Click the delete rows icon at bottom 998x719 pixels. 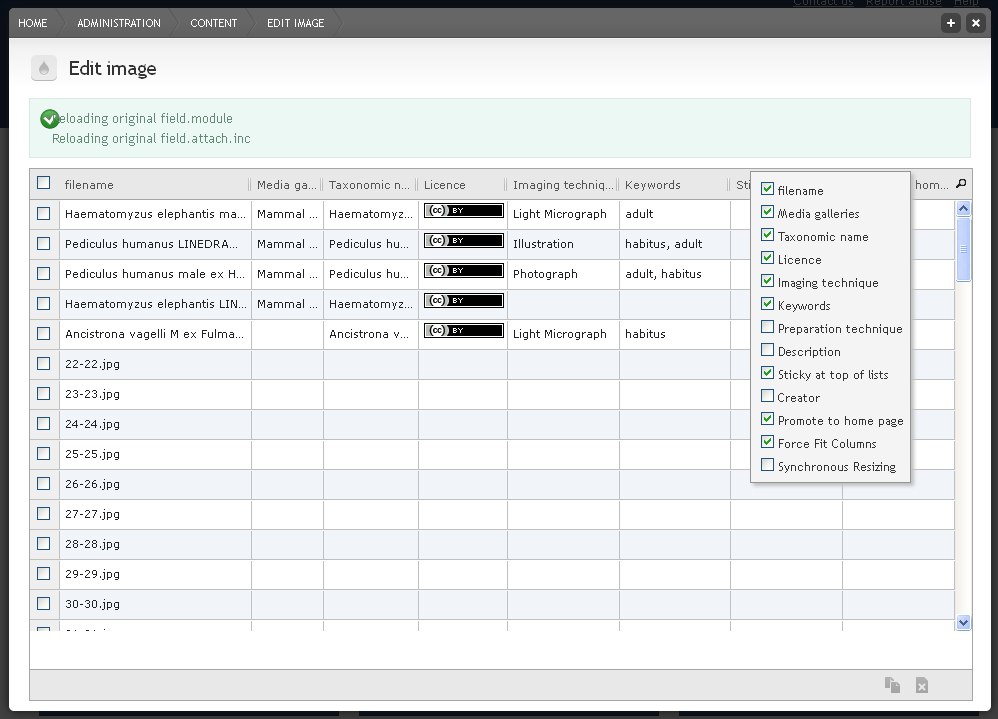click(922, 685)
